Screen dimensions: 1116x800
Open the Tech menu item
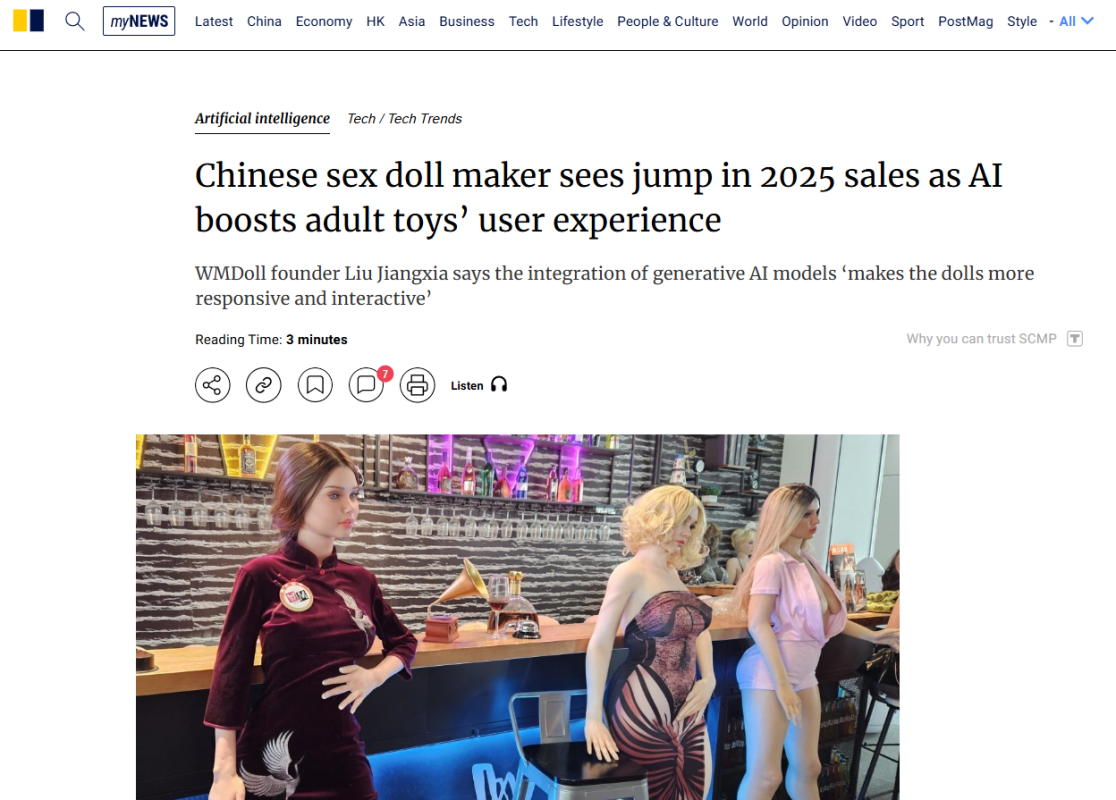click(523, 21)
